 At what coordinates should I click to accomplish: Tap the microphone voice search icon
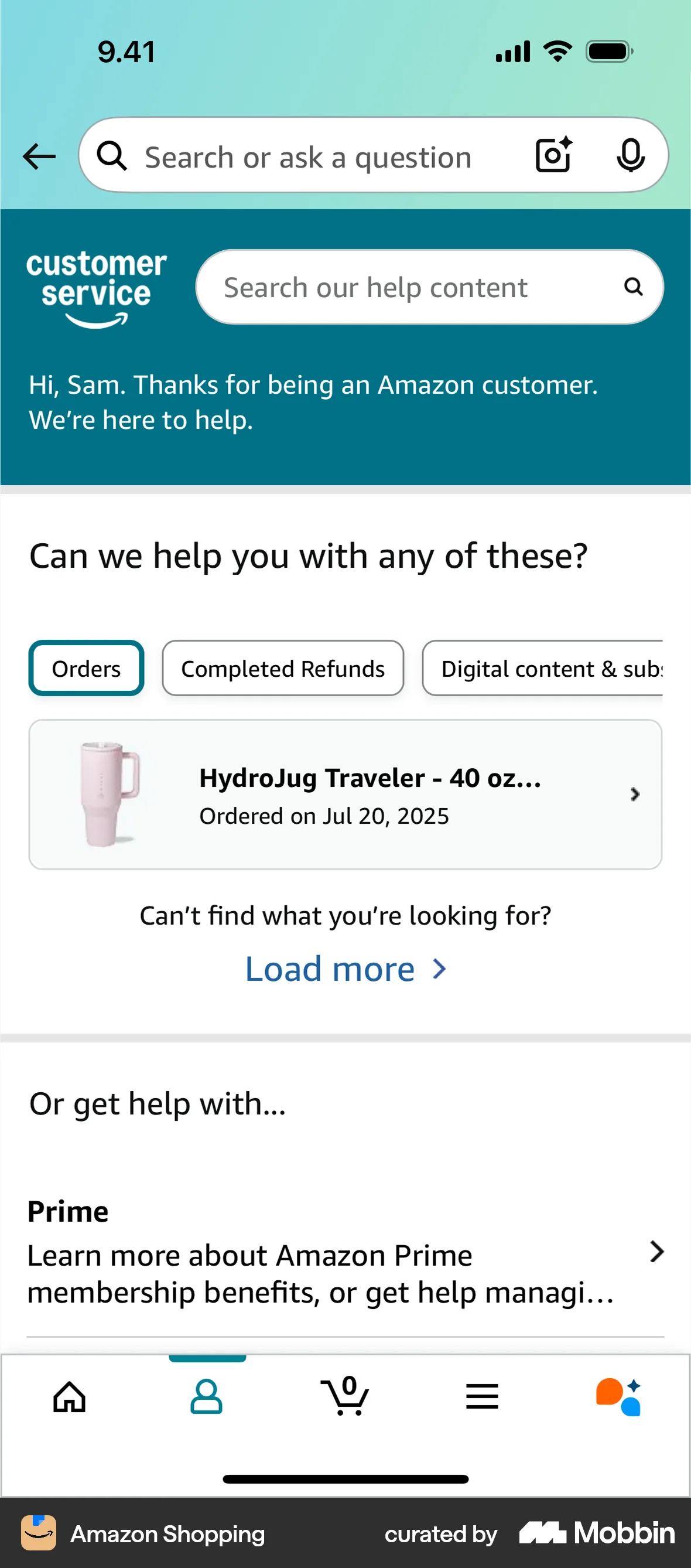point(631,155)
